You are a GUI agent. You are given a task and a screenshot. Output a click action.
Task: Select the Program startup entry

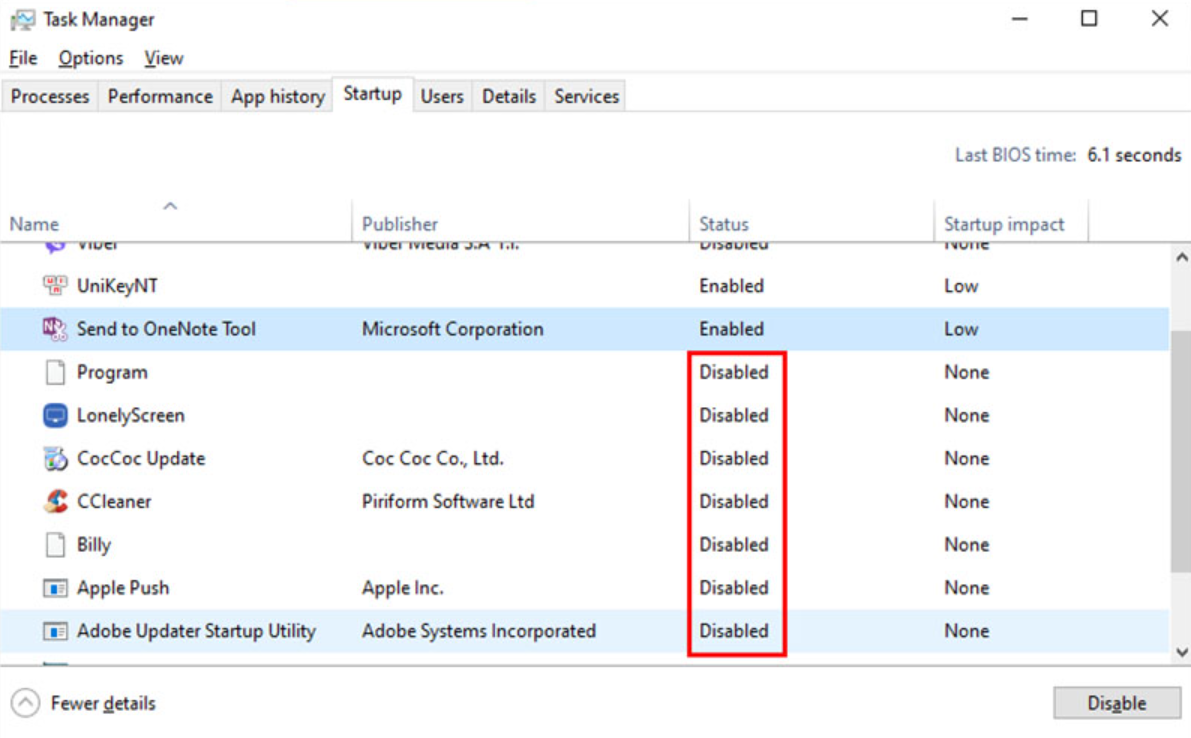pos(112,372)
